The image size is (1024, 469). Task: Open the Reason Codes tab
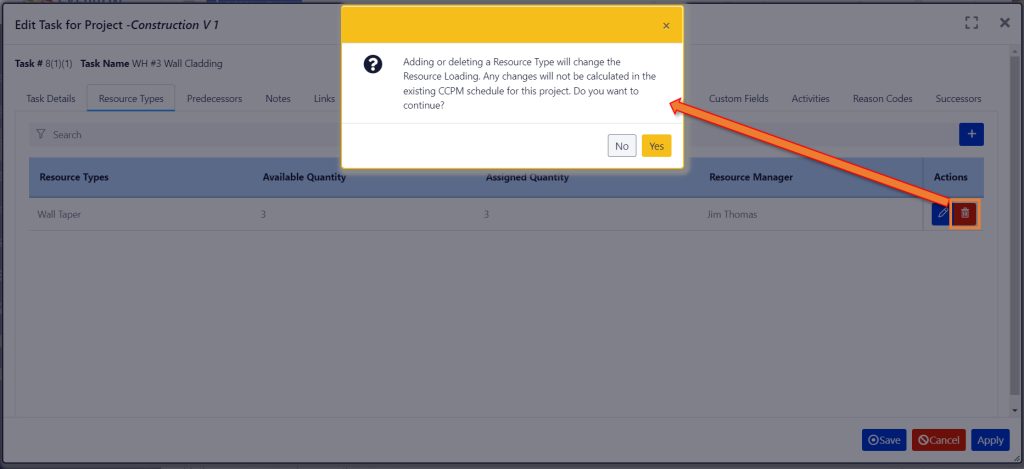pyautogui.click(x=882, y=99)
